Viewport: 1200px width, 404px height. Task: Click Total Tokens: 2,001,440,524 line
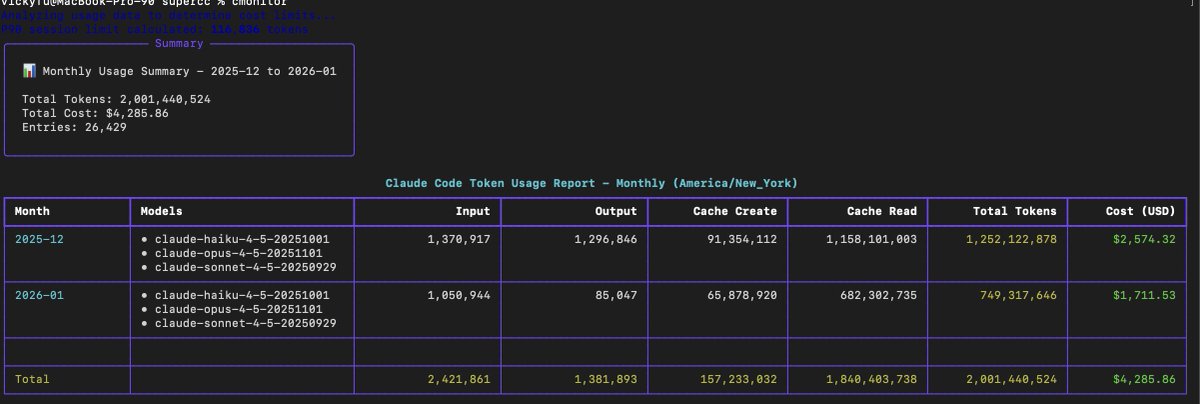pos(116,99)
